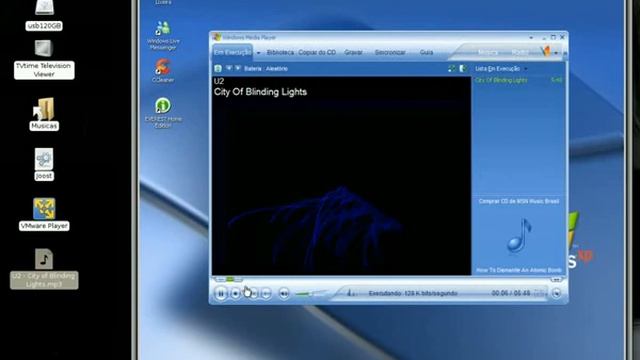Click How To Dismantle An Atomic Bomb link
The width and height of the screenshot is (640, 360).
coord(519,270)
